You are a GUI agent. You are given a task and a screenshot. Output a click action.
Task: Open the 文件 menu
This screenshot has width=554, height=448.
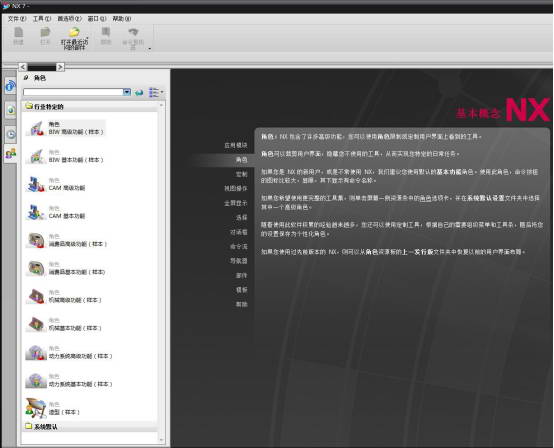click(x=17, y=19)
